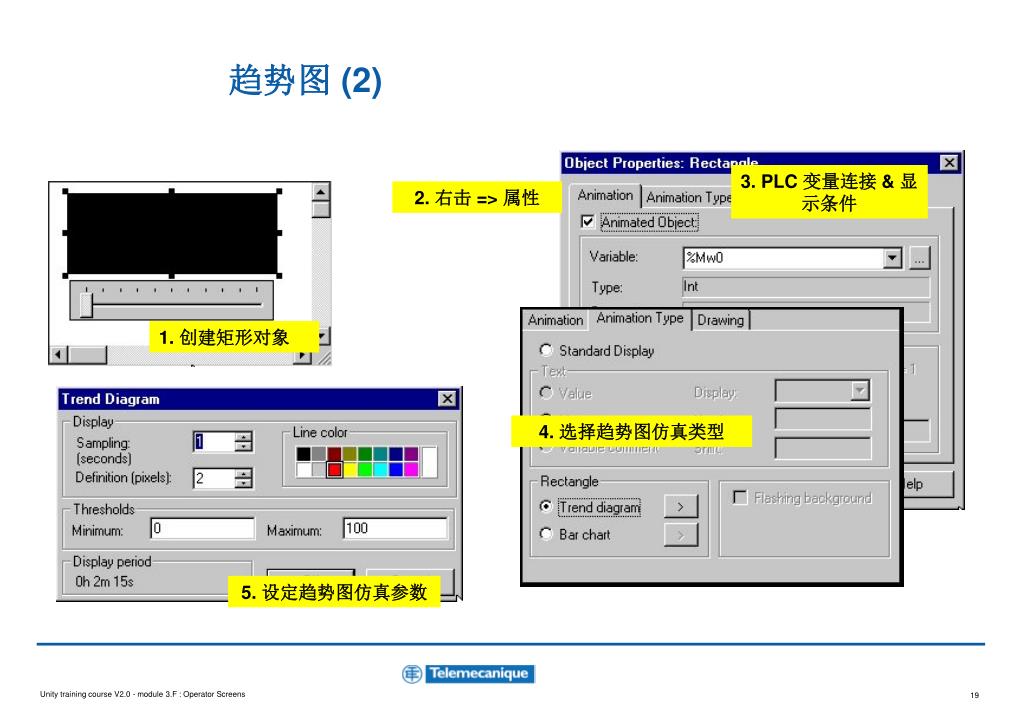This screenshot has width=1023, height=708.
Task: Click the scroll-left arrow under the rectangle editor
Action: [59, 354]
